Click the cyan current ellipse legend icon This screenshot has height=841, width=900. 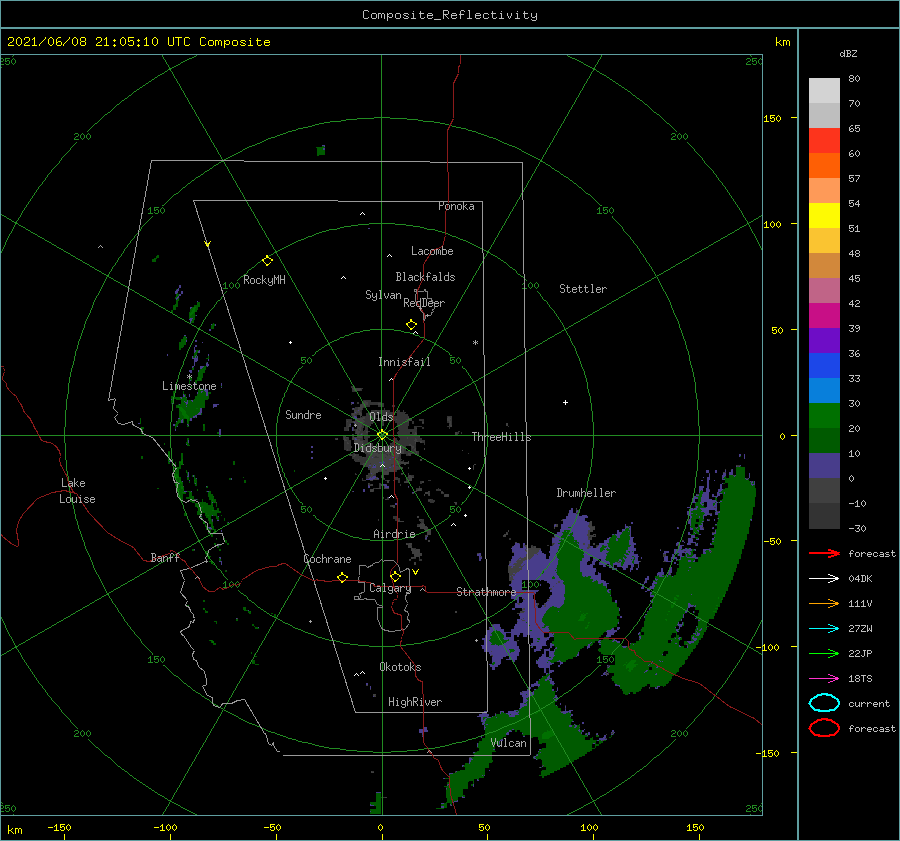(x=824, y=703)
